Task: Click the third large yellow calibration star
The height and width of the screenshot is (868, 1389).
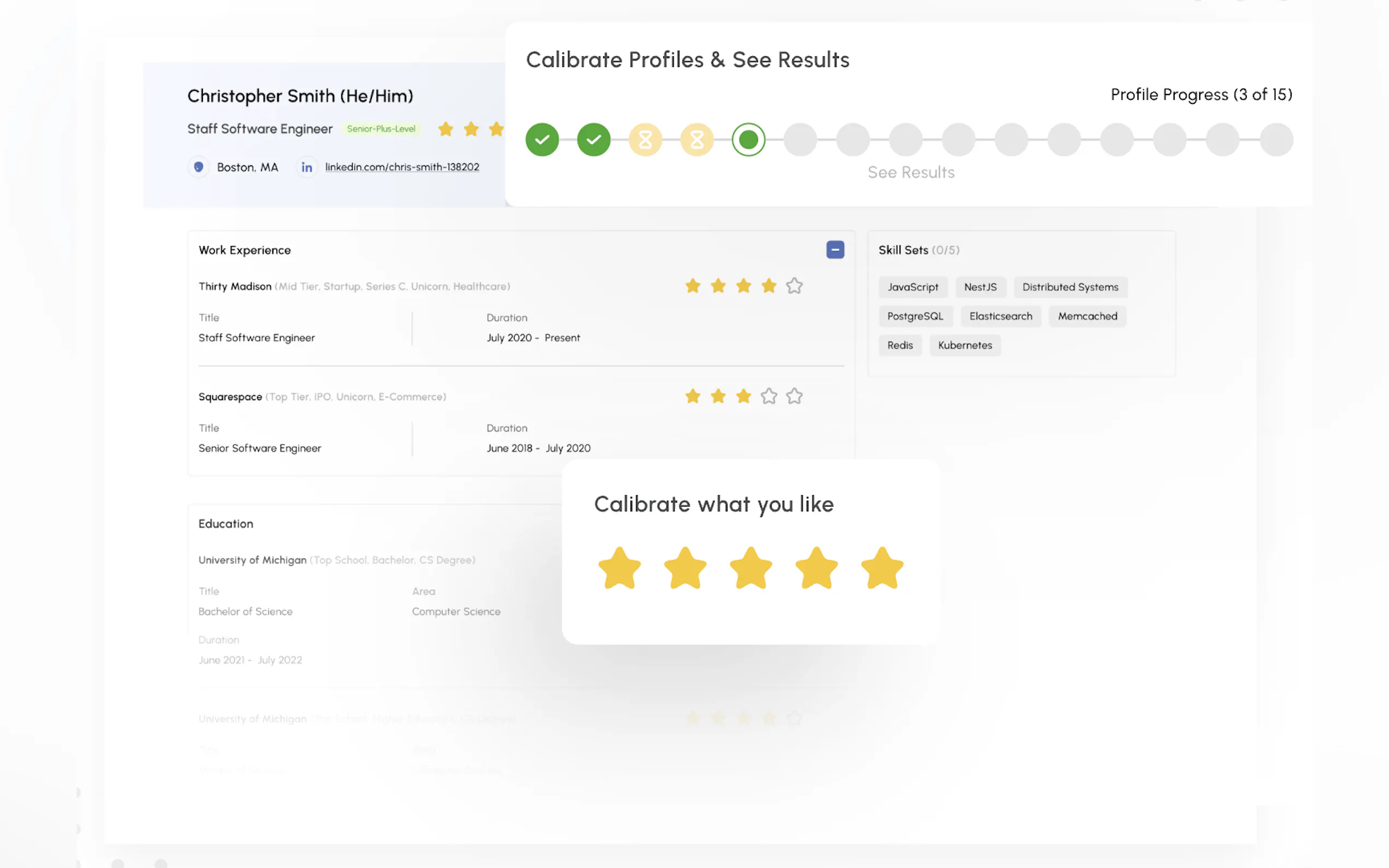Action: [x=750, y=568]
